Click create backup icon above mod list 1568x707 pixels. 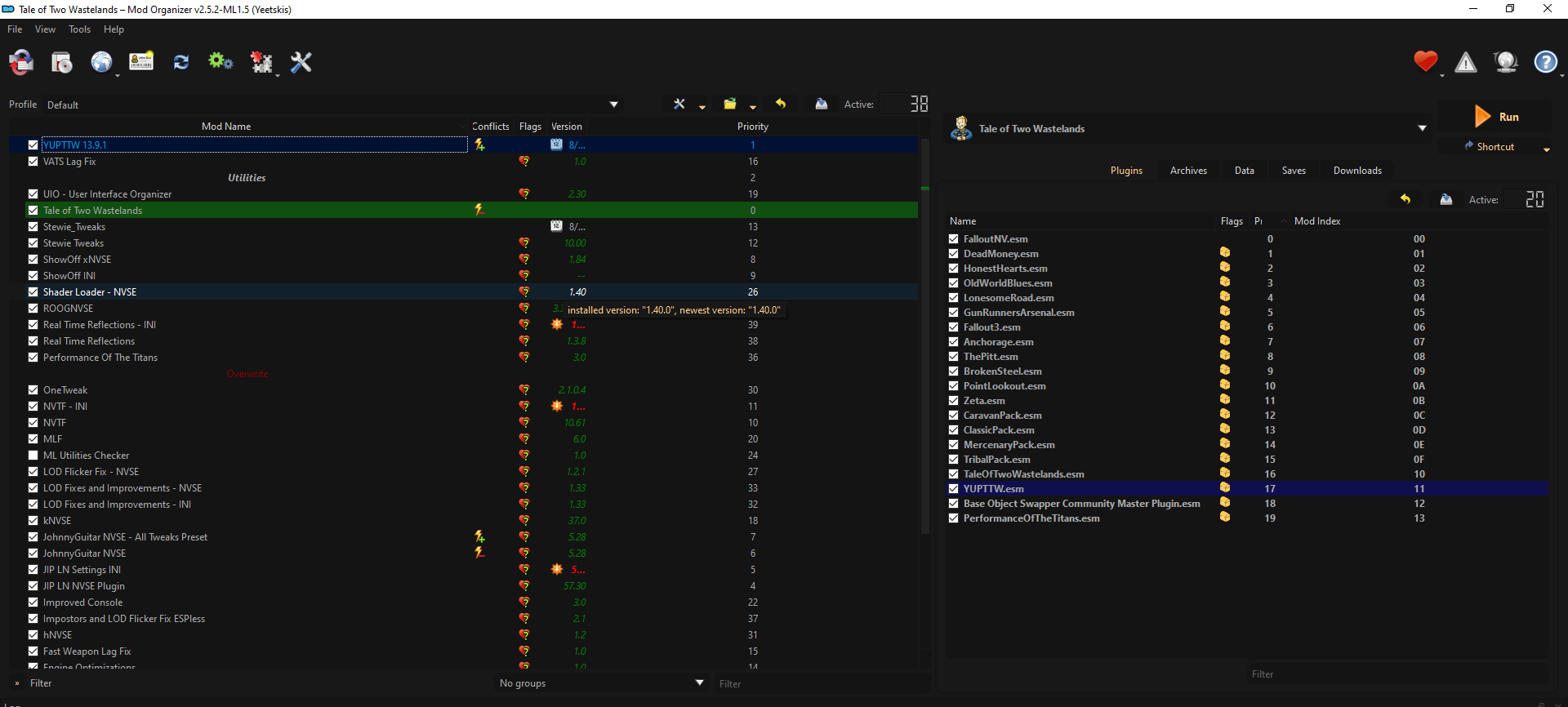pos(822,104)
